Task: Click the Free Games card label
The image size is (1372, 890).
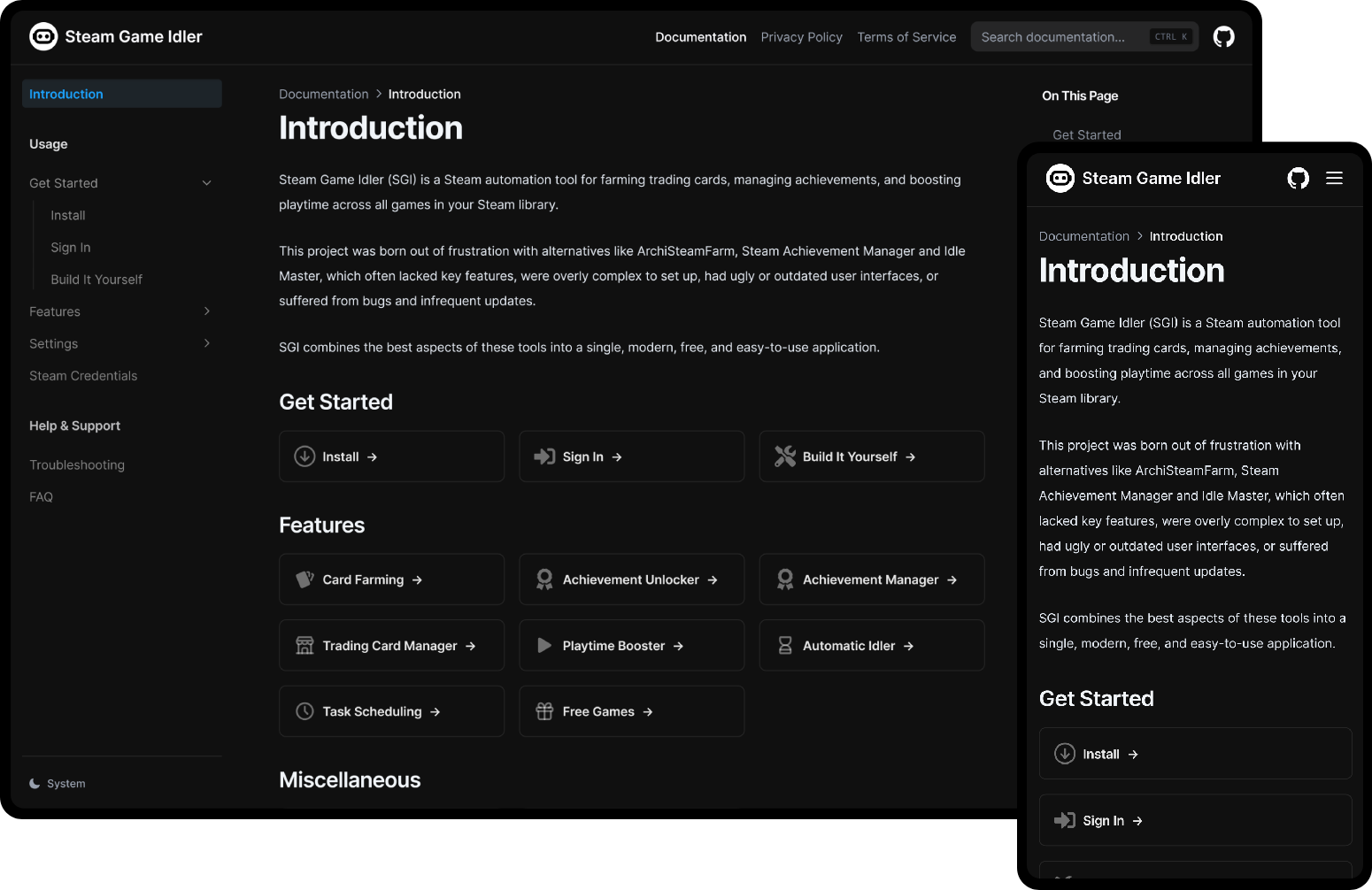Action: [598, 712]
